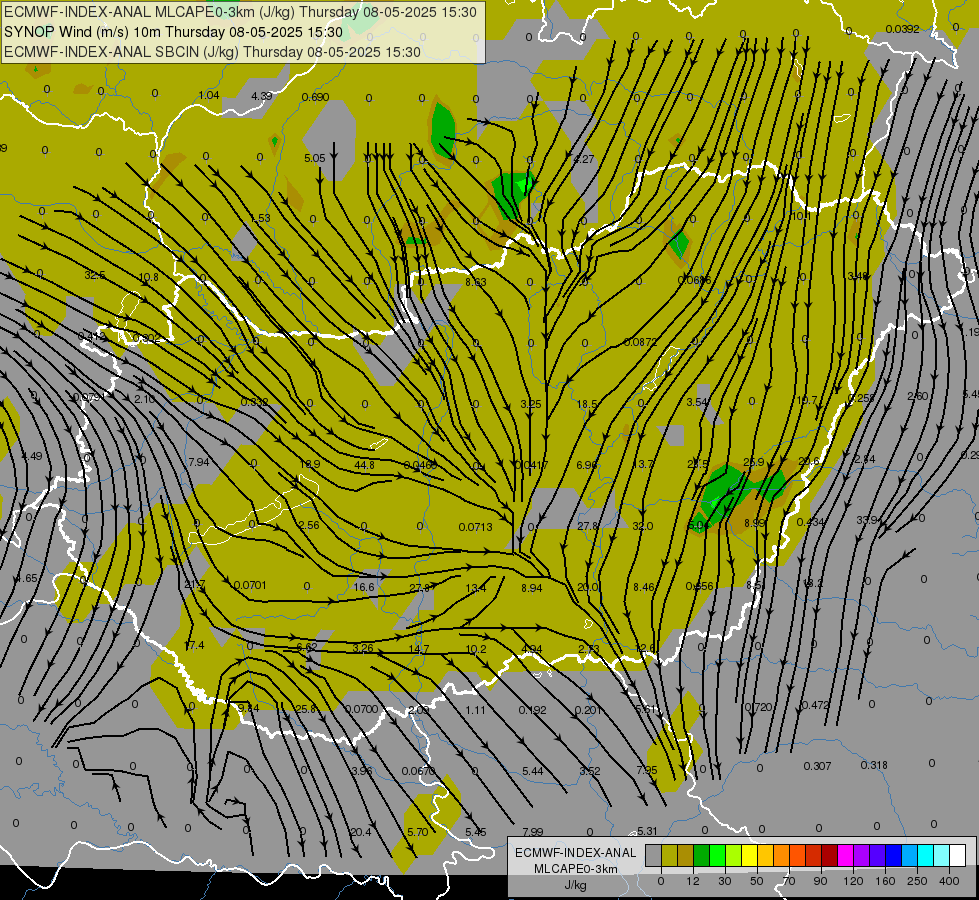Image resolution: width=979 pixels, height=900 pixels.
Task: Click the map value 0.0392
Action: point(902,29)
